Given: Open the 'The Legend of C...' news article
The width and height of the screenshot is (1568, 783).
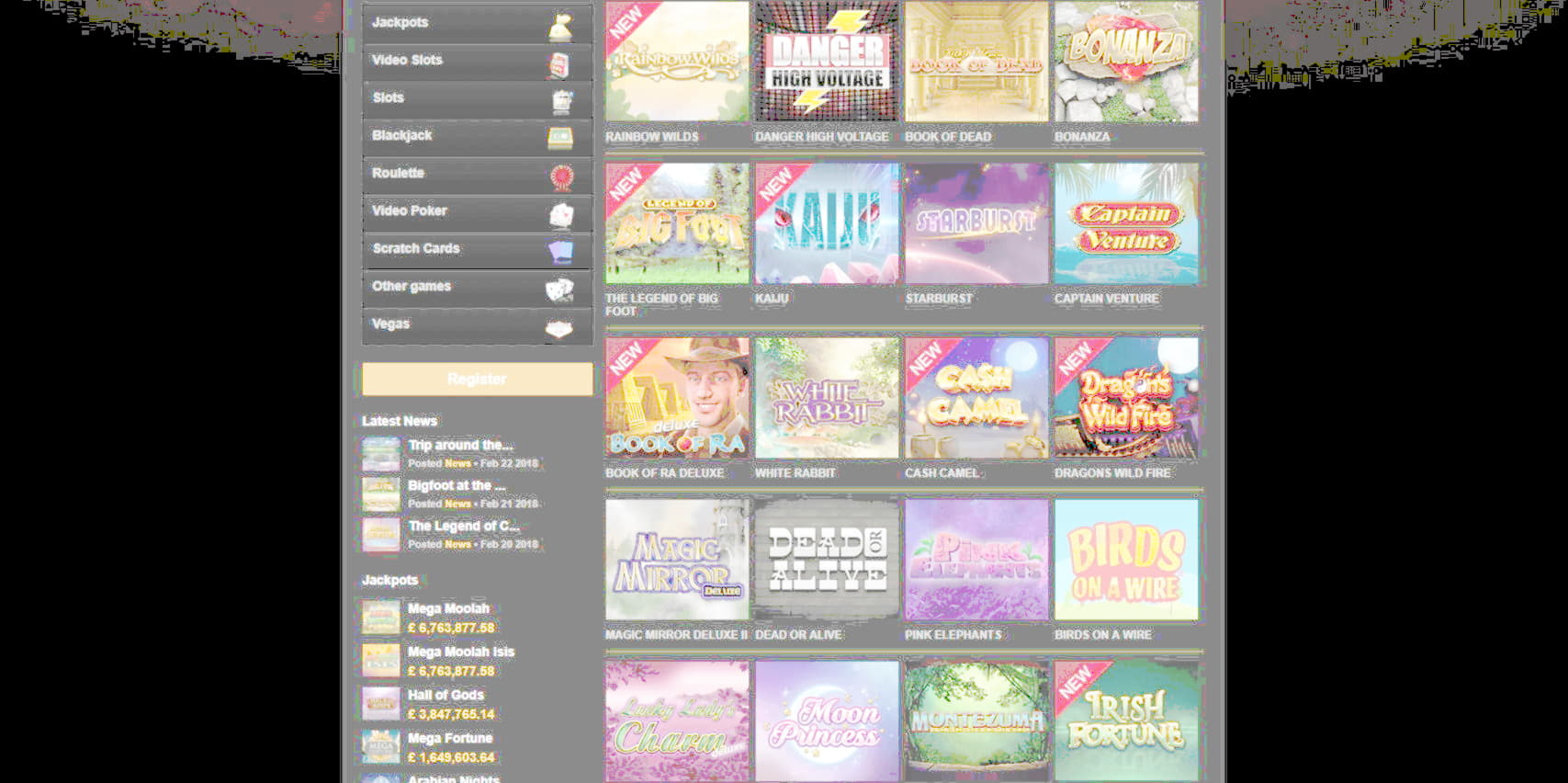Looking at the screenshot, I should [x=464, y=526].
